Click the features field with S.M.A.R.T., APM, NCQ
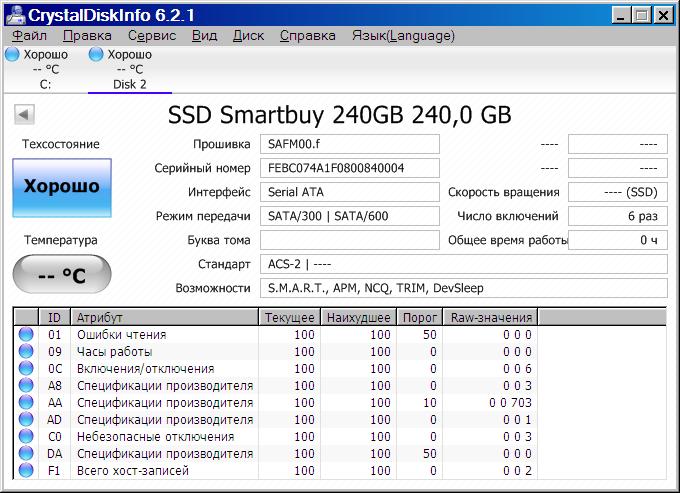This screenshot has width=680, height=493. click(x=464, y=288)
